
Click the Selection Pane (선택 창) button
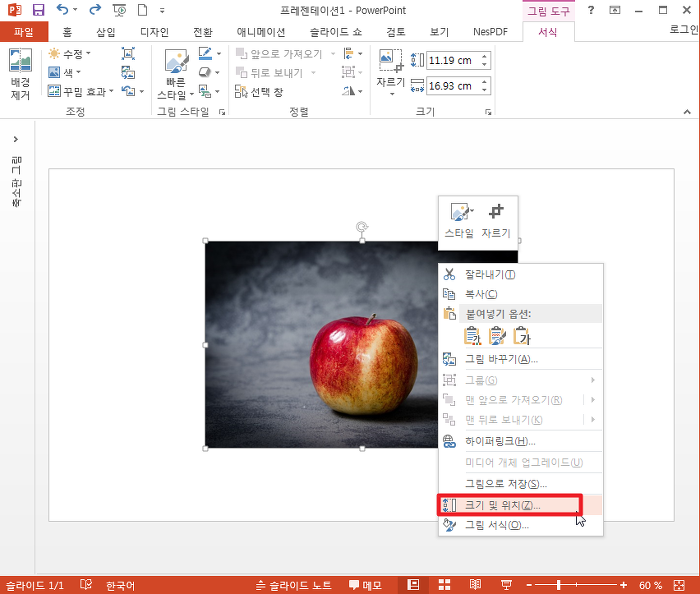tap(259, 92)
